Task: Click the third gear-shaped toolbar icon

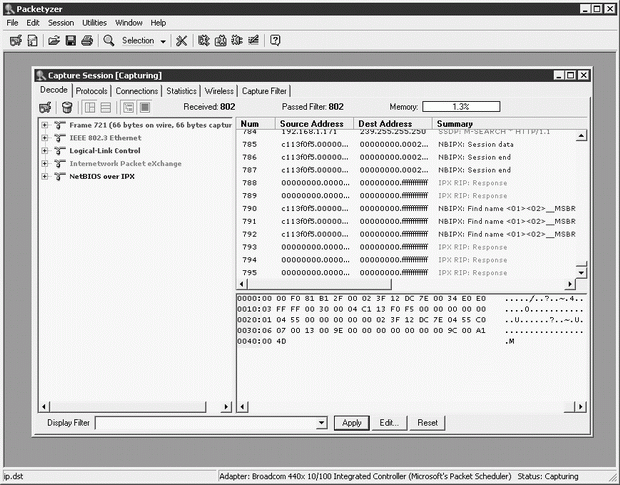Action: pos(237,40)
